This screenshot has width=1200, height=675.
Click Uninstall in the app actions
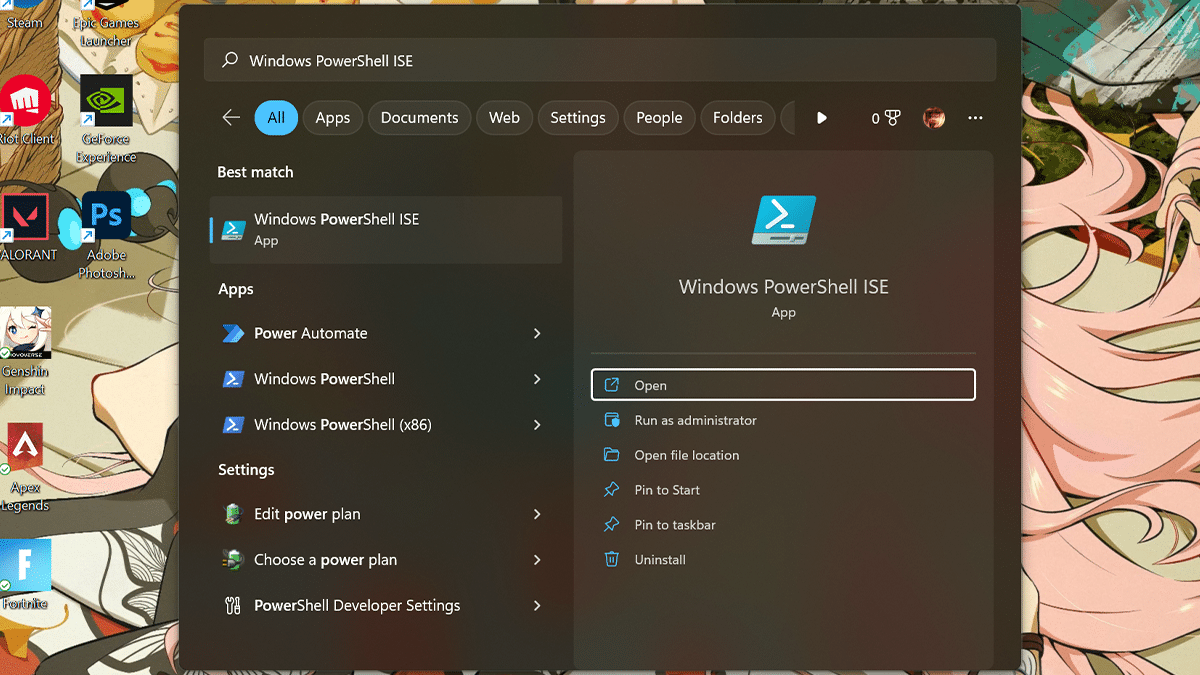coord(660,560)
